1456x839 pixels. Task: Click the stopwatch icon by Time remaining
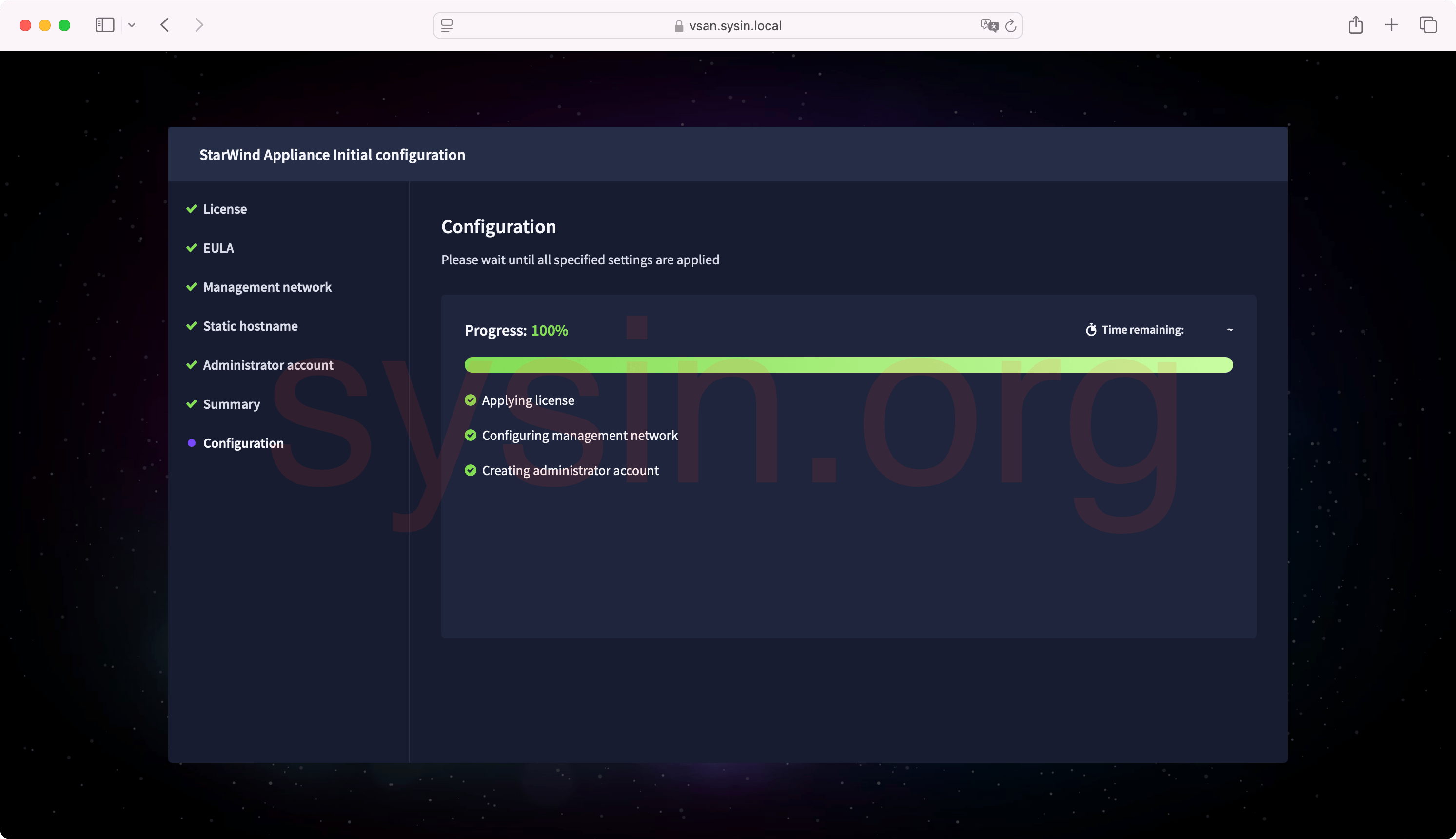(x=1091, y=330)
